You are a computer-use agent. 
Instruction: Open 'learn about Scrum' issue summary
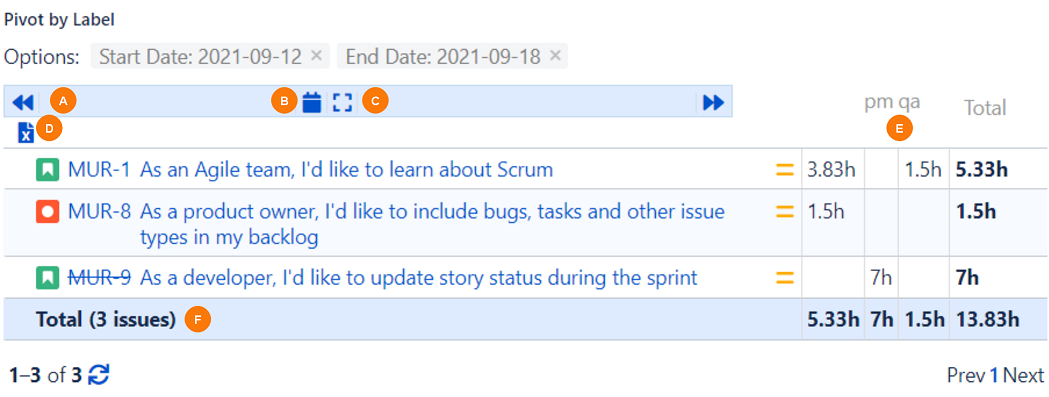tap(347, 170)
